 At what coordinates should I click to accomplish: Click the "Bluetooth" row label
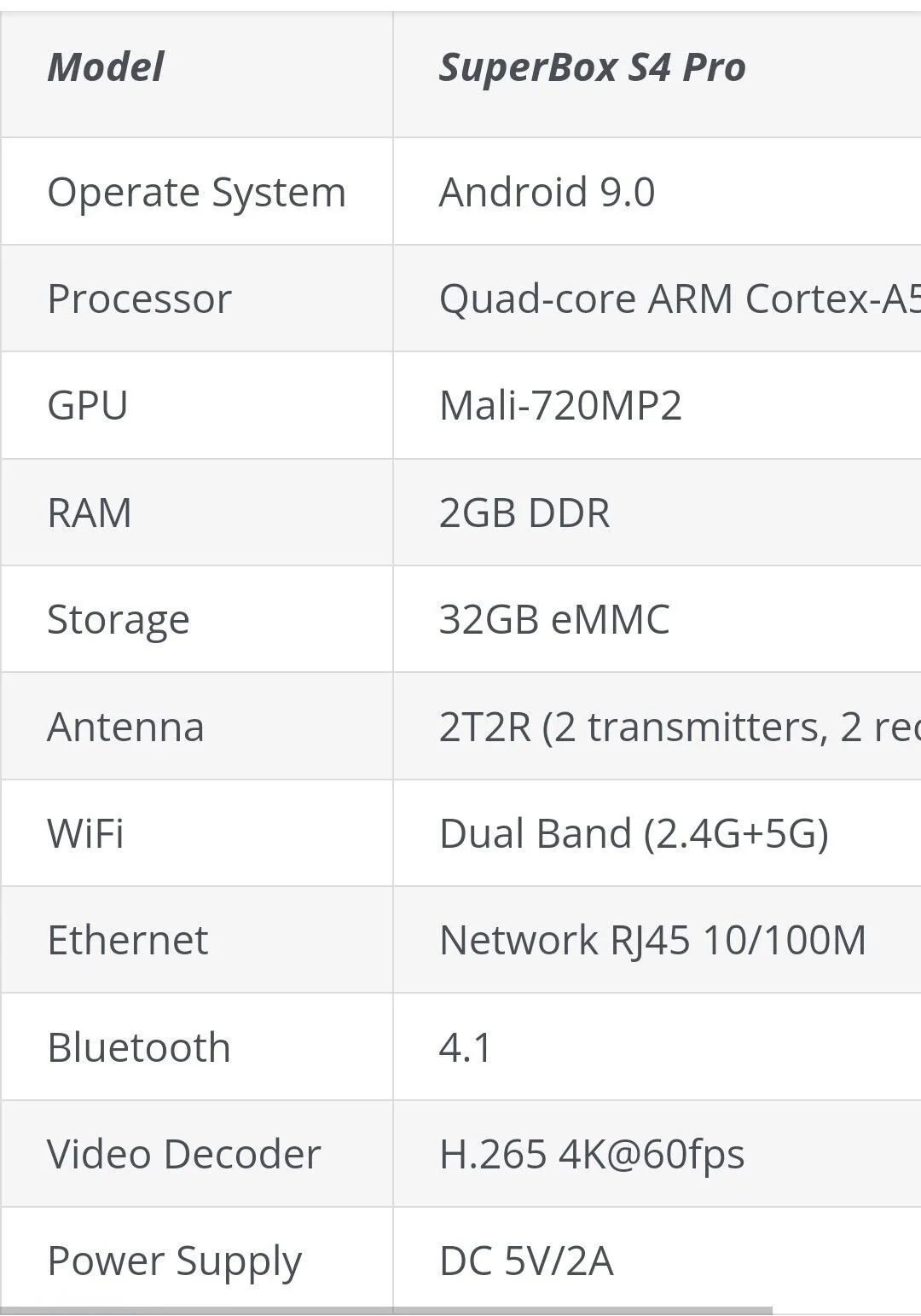[139, 1047]
